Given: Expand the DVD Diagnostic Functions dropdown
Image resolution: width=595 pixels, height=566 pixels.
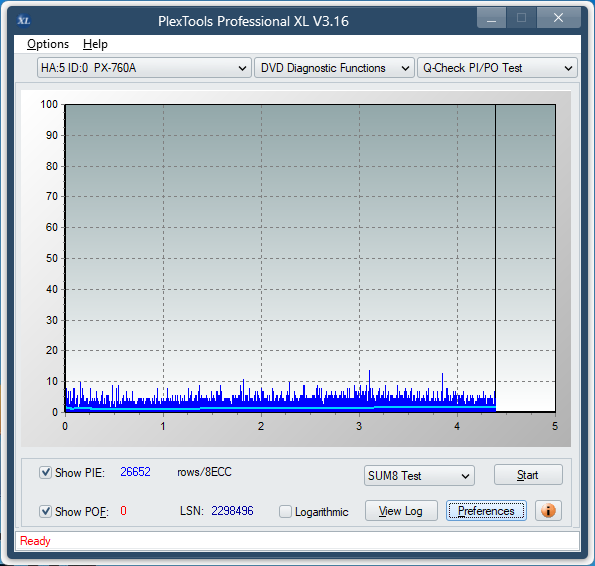Looking at the screenshot, I should [334, 68].
